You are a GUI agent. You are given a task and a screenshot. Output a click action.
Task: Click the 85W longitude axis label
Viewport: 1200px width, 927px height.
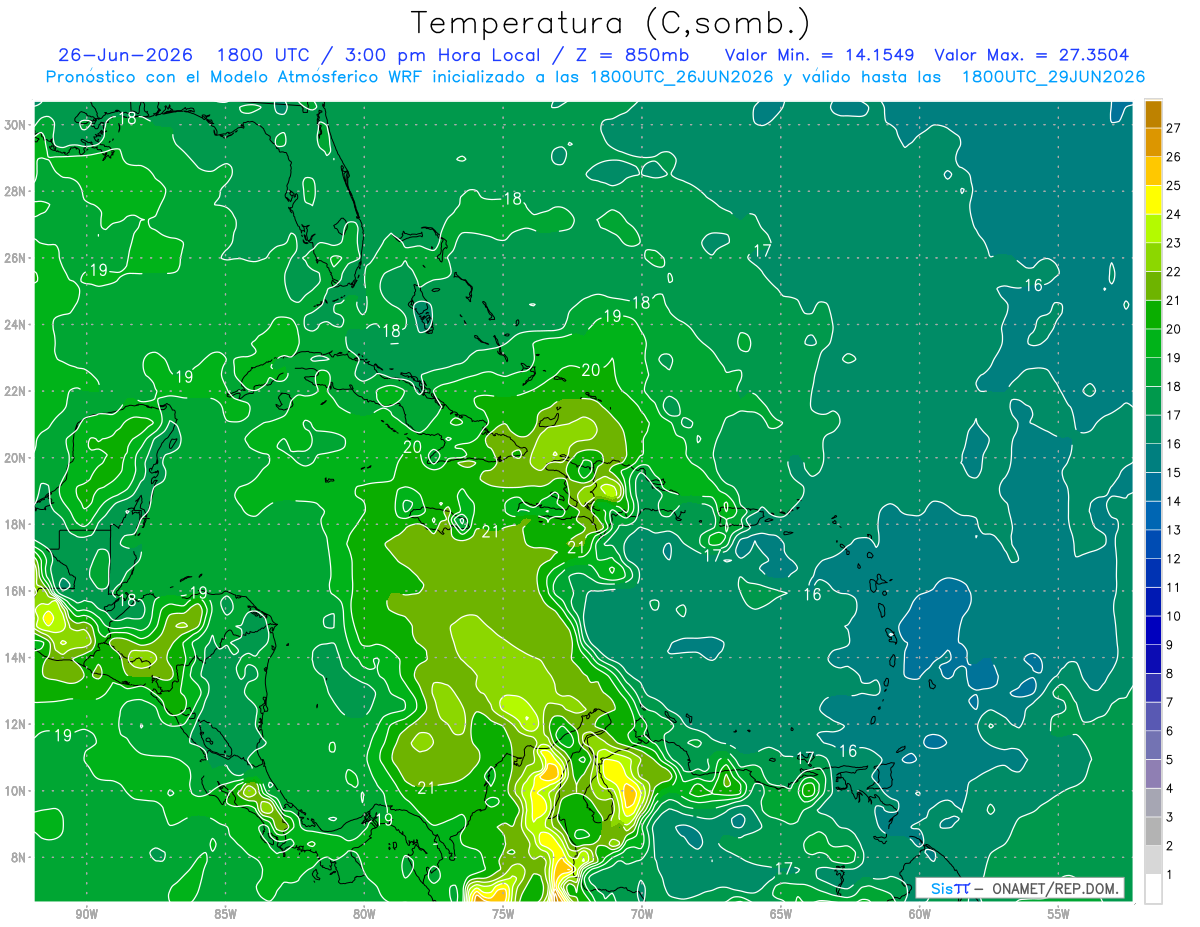click(225, 914)
